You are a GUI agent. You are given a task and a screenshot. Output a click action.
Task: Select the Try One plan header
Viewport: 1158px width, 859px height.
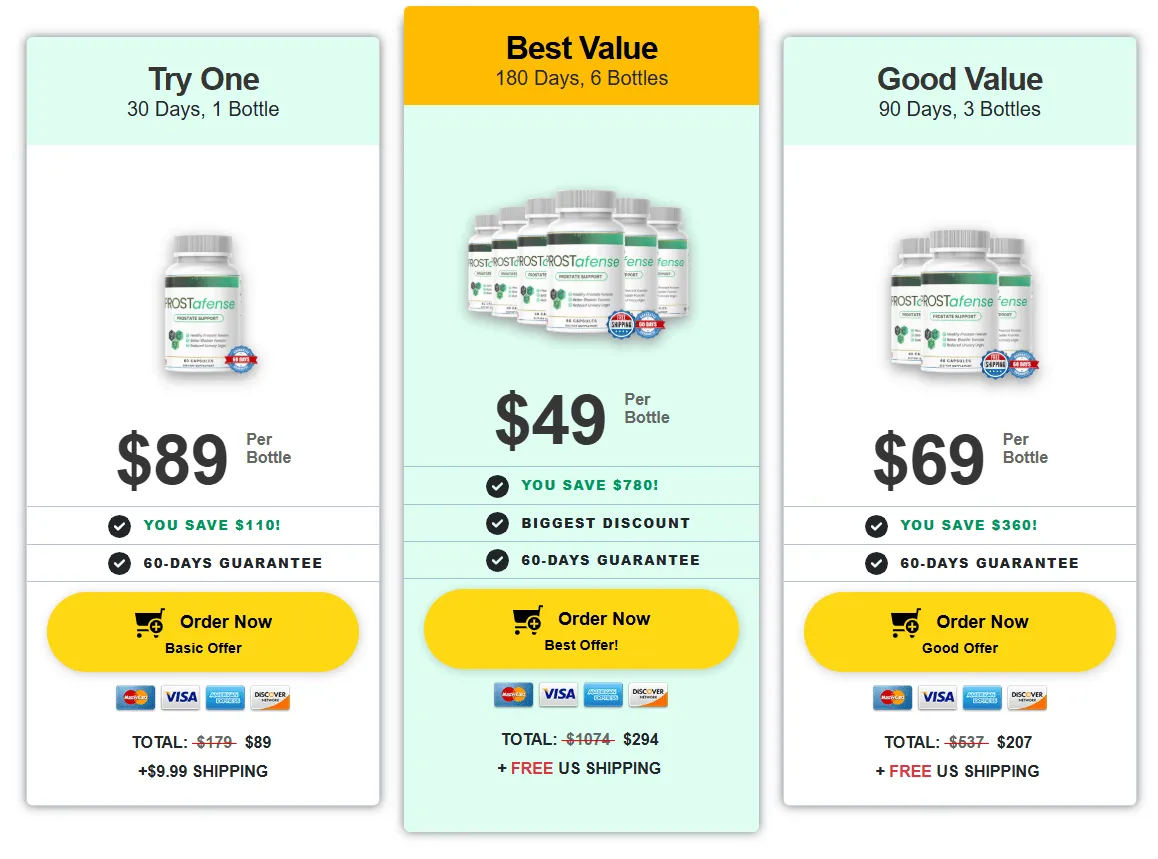coord(203,92)
